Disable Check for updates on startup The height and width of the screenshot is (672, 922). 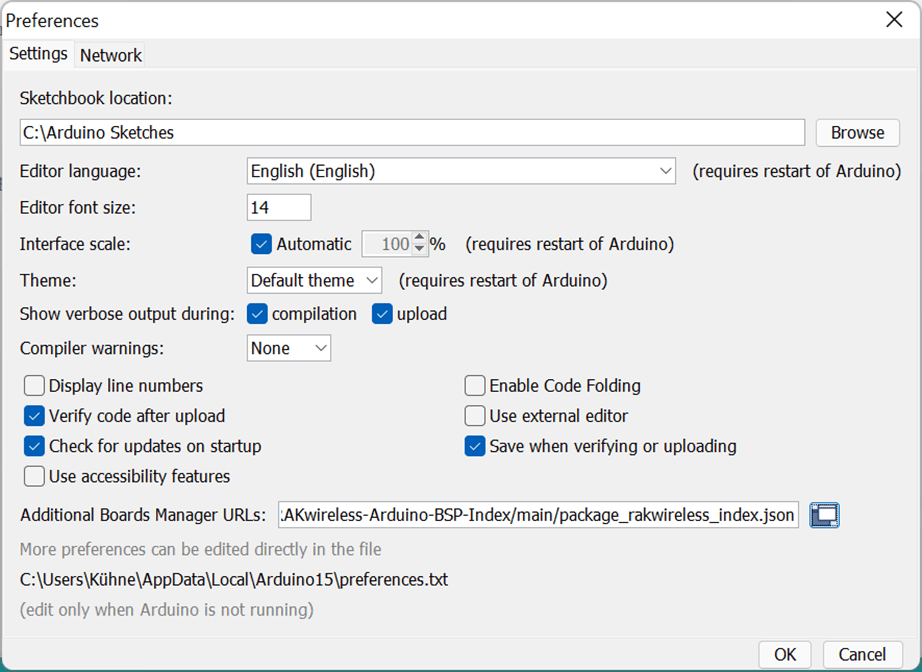[x=34, y=446]
